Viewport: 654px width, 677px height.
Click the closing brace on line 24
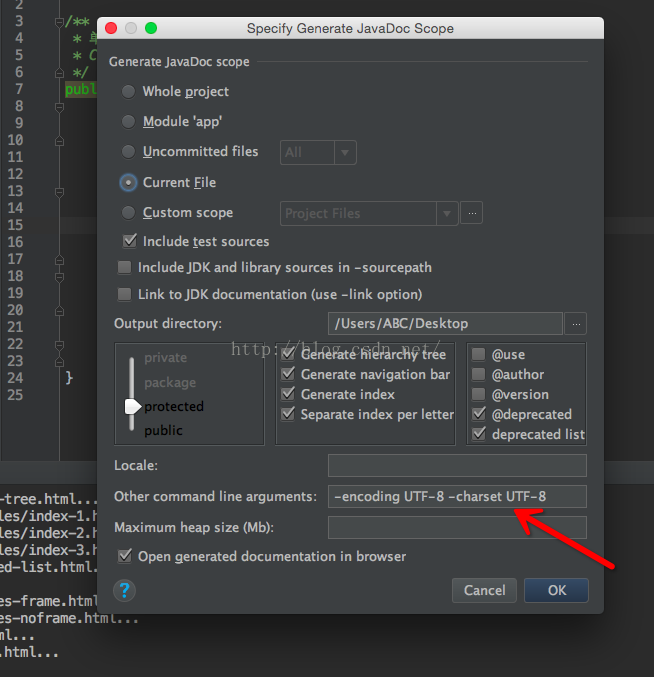point(69,378)
